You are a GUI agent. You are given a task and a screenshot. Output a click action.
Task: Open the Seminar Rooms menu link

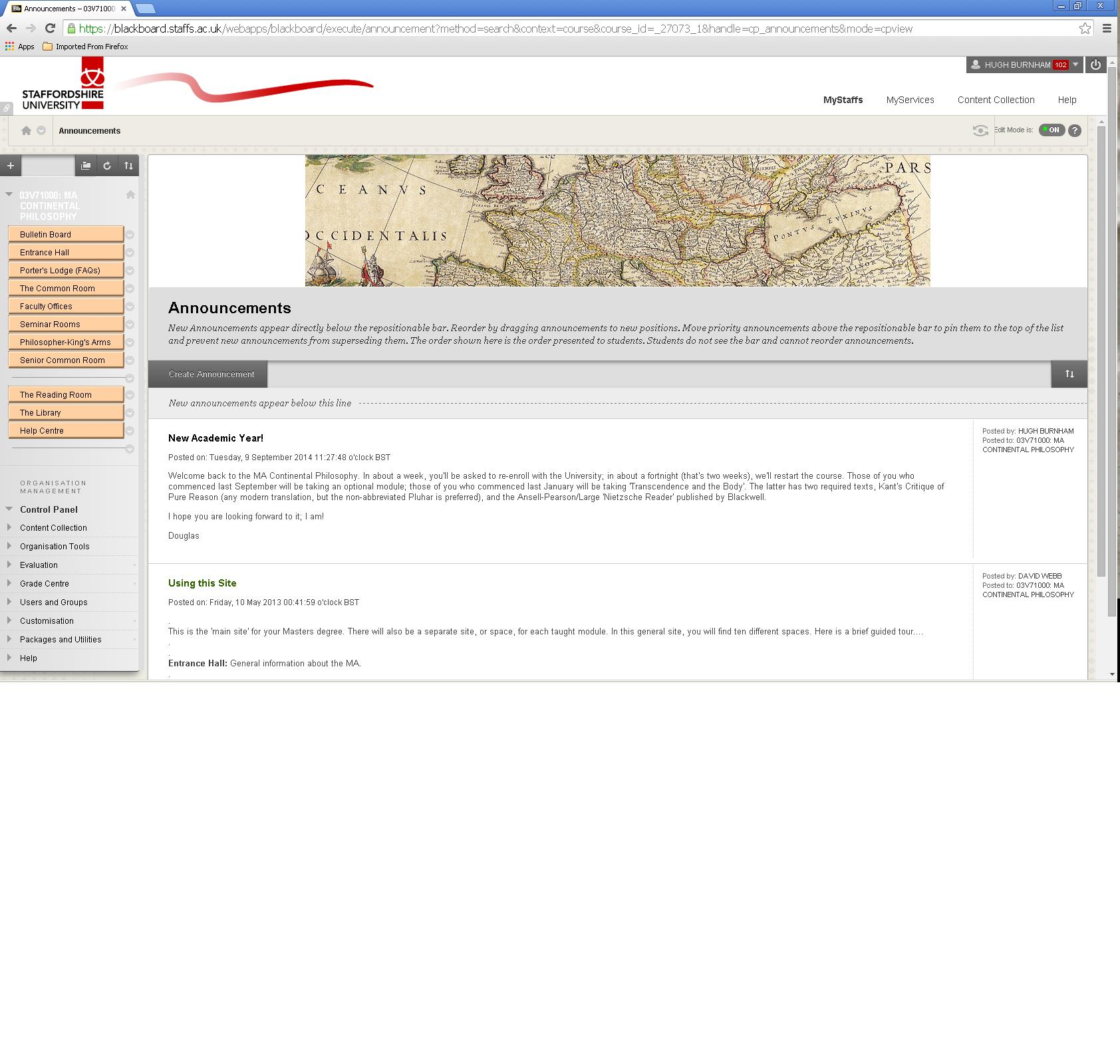(50, 324)
